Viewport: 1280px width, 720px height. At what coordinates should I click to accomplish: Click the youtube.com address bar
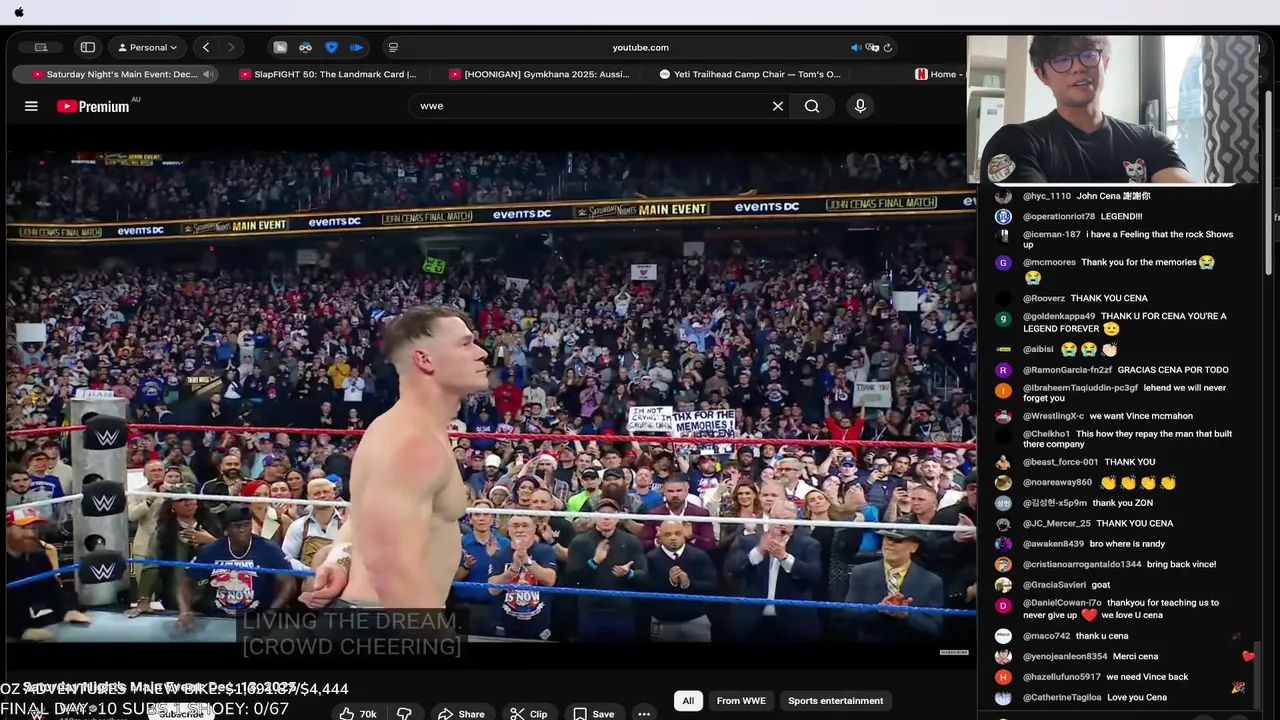[640, 47]
